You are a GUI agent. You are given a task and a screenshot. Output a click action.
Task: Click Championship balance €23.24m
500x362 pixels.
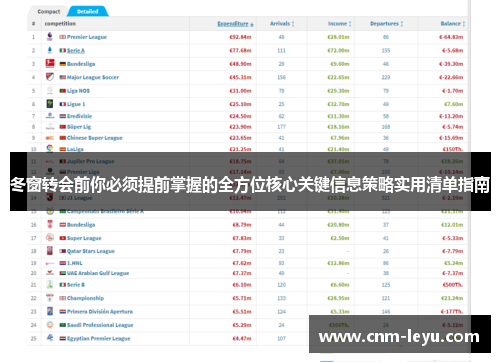[452, 298]
